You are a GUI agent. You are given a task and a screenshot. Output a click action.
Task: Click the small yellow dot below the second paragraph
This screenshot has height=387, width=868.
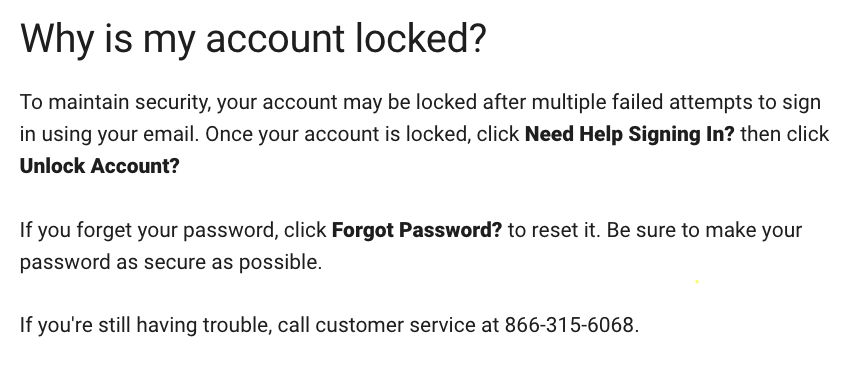click(697, 282)
